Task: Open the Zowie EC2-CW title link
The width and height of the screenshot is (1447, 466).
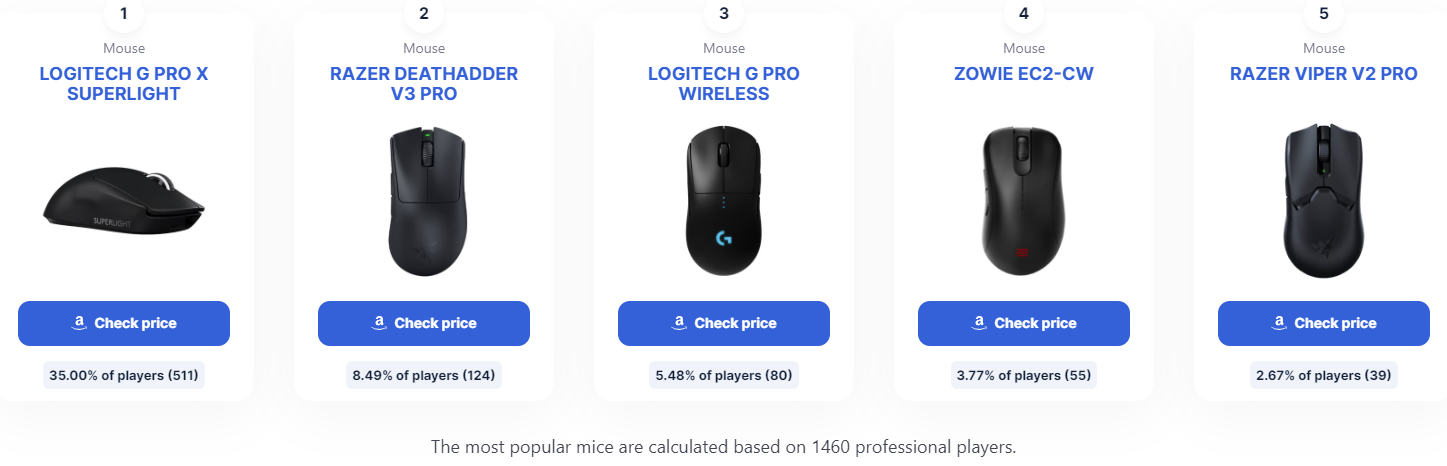Action: click(x=1024, y=74)
